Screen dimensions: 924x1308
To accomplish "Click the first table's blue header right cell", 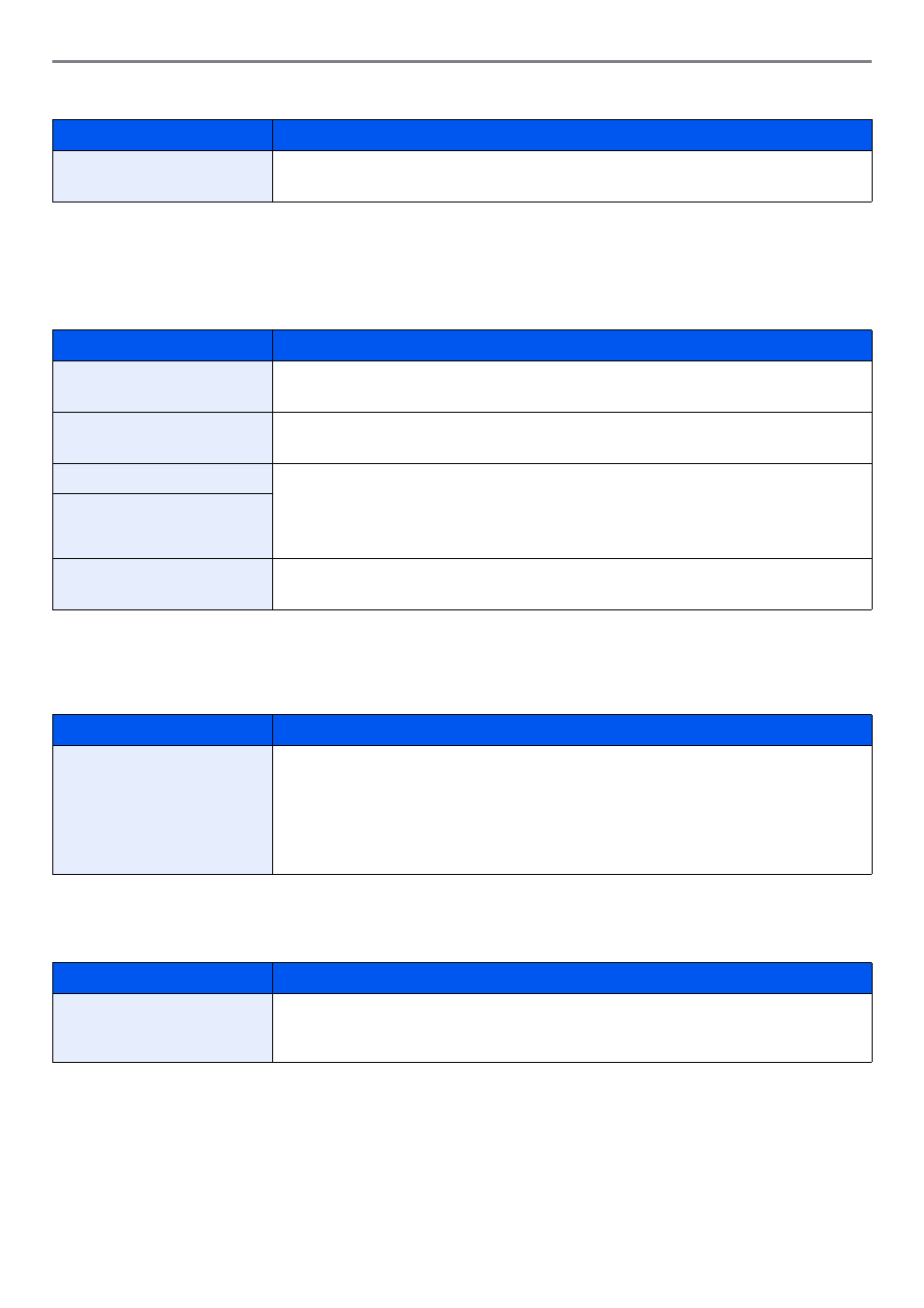I will tap(572, 136).
